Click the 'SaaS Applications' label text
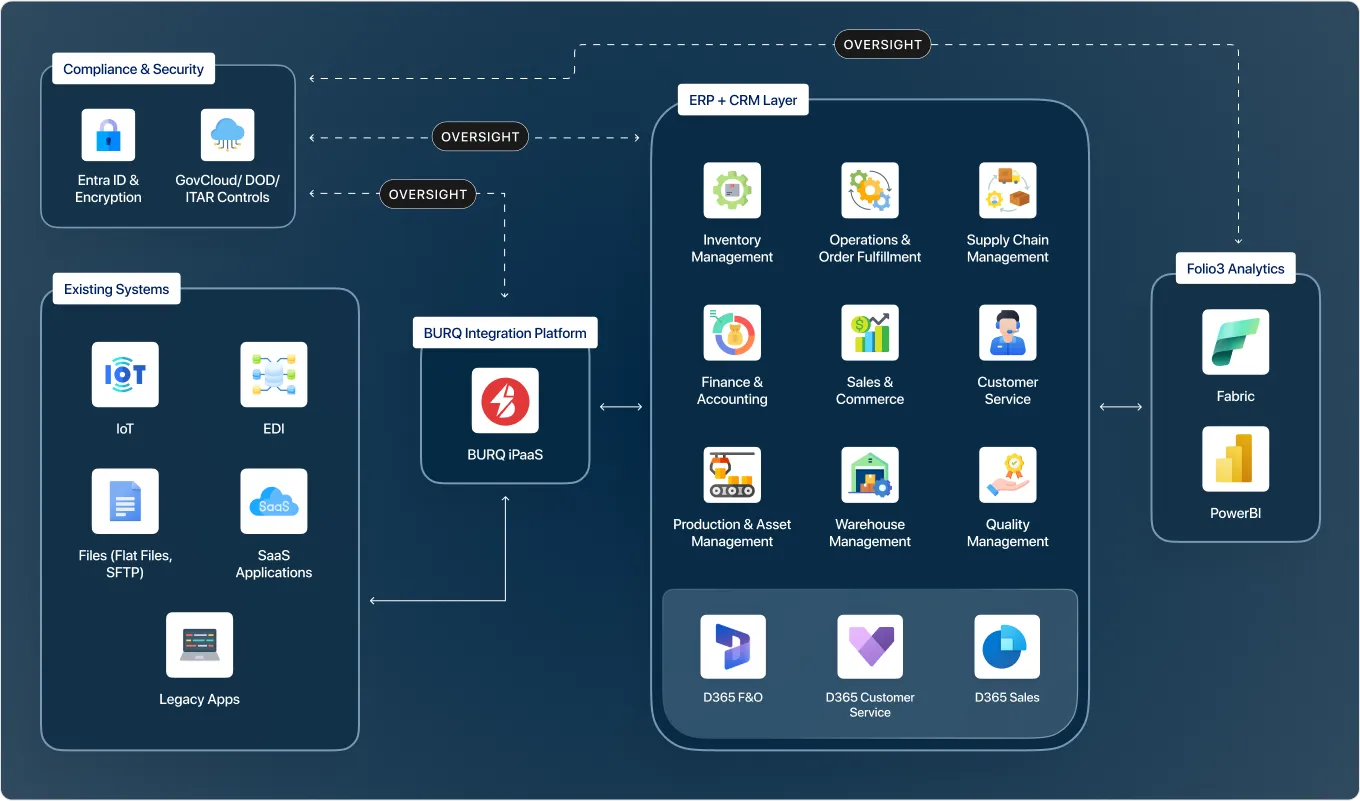This screenshot has height=801, width=1360. 274,564
